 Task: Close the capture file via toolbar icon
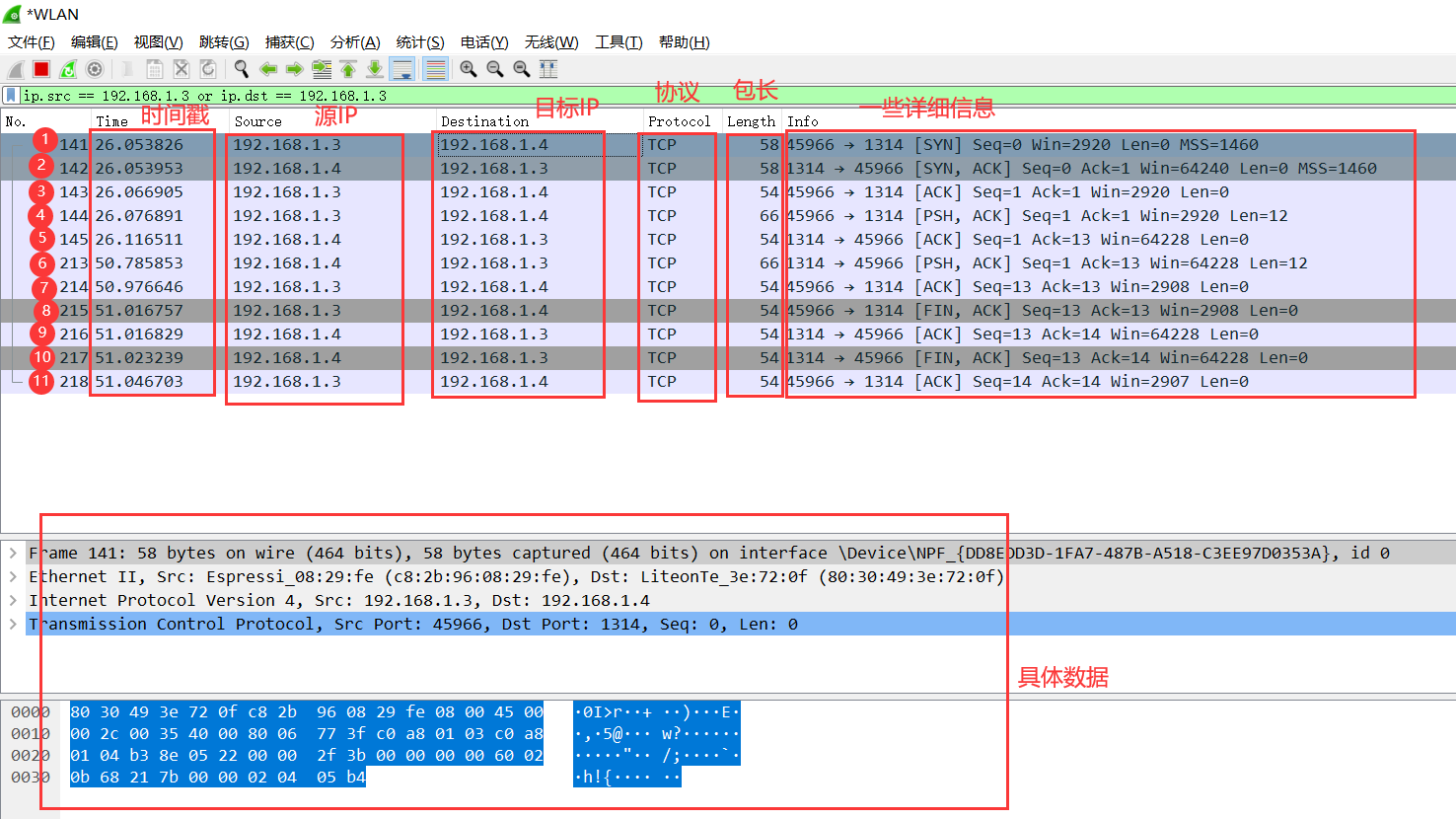(182, 69)
